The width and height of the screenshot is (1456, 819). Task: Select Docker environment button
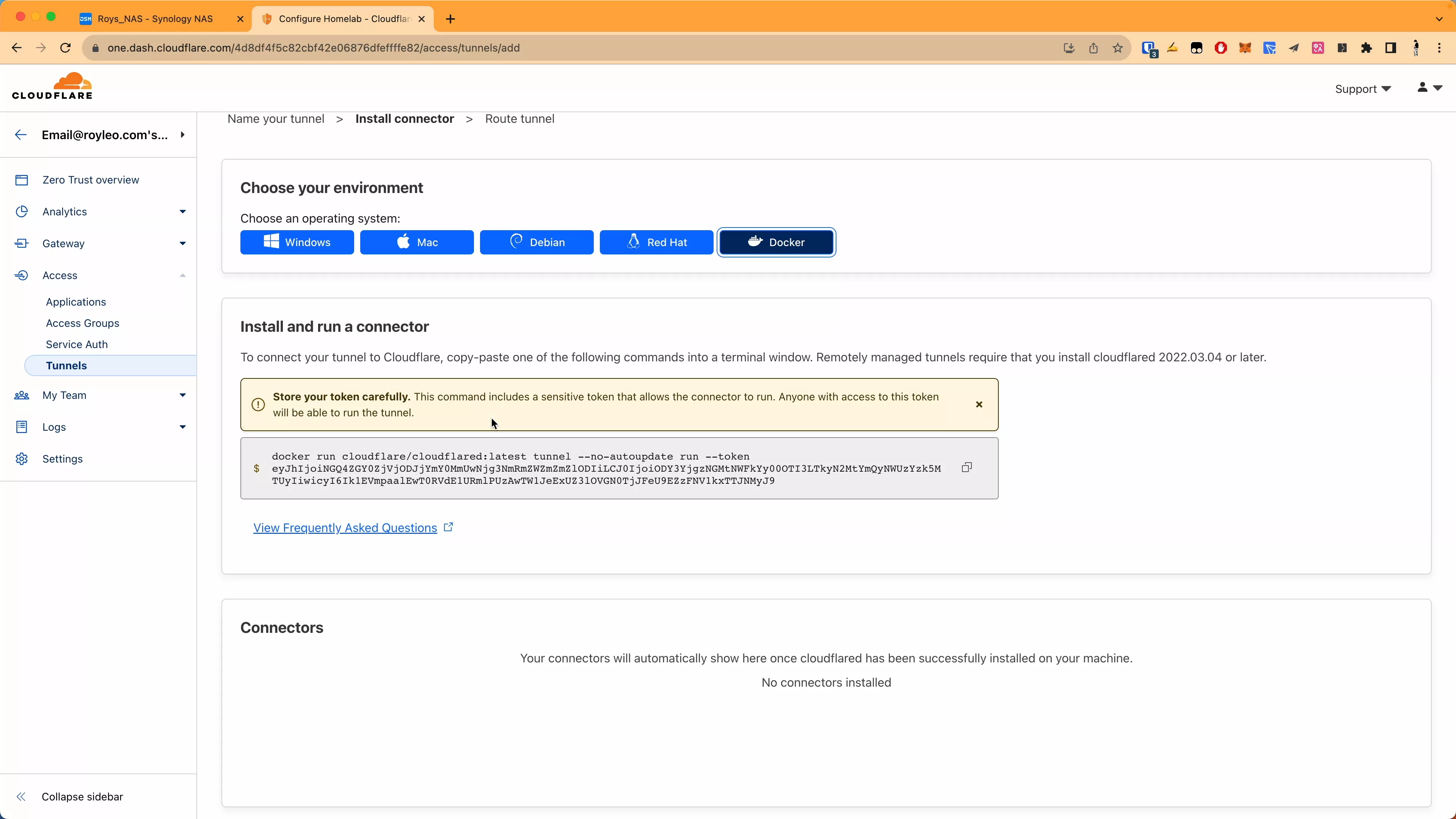(777, 243)
